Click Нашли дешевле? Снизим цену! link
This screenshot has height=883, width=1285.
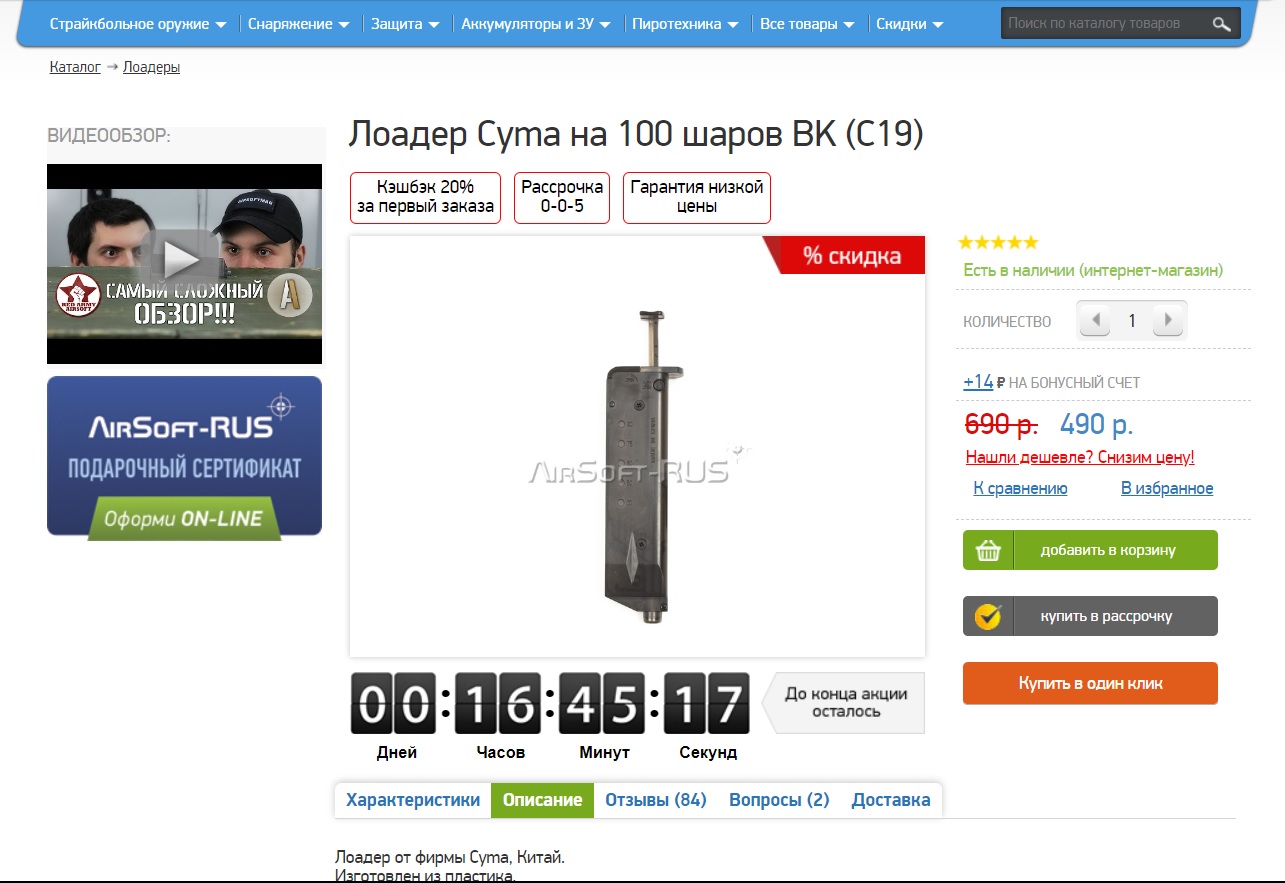point(1080,457)
